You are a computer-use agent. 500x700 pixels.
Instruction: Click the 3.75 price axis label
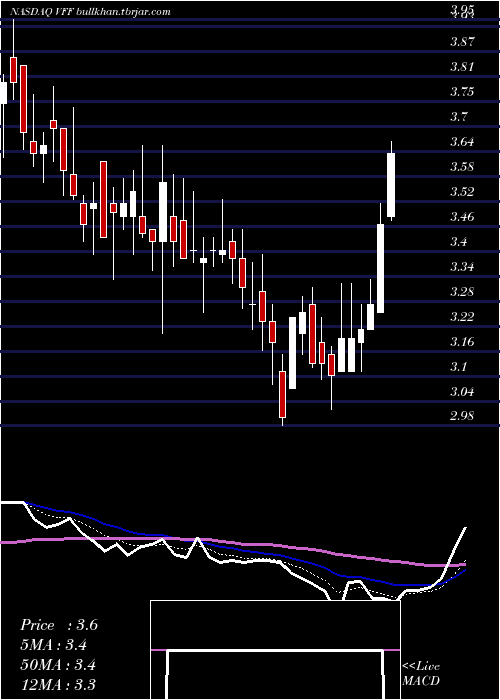[x=462, y=92]
